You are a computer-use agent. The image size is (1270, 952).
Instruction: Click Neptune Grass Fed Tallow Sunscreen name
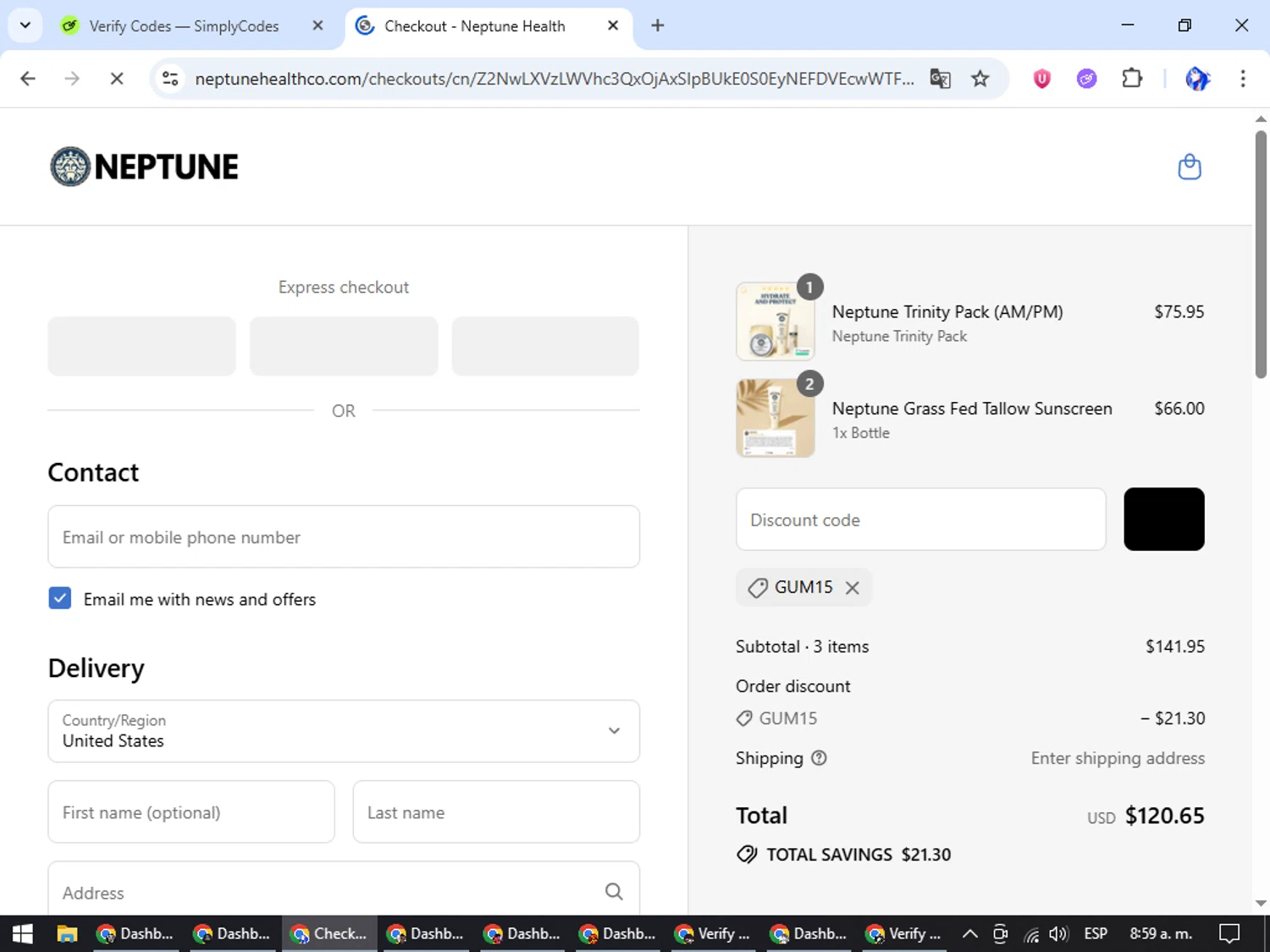(x=972, y=409)
